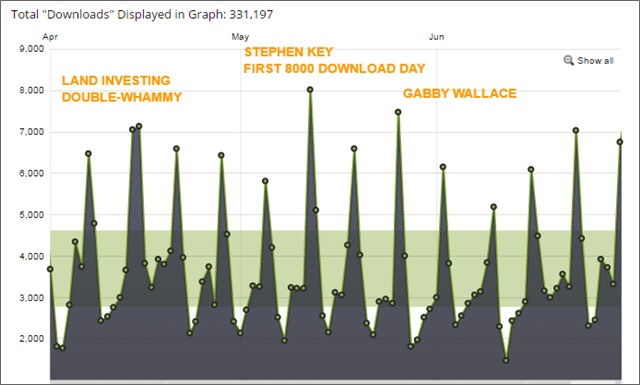Viewport: 640px width, 385px height.
Task: Select the 5,200 data point in mid-June
Action: [x=493, y=207]
